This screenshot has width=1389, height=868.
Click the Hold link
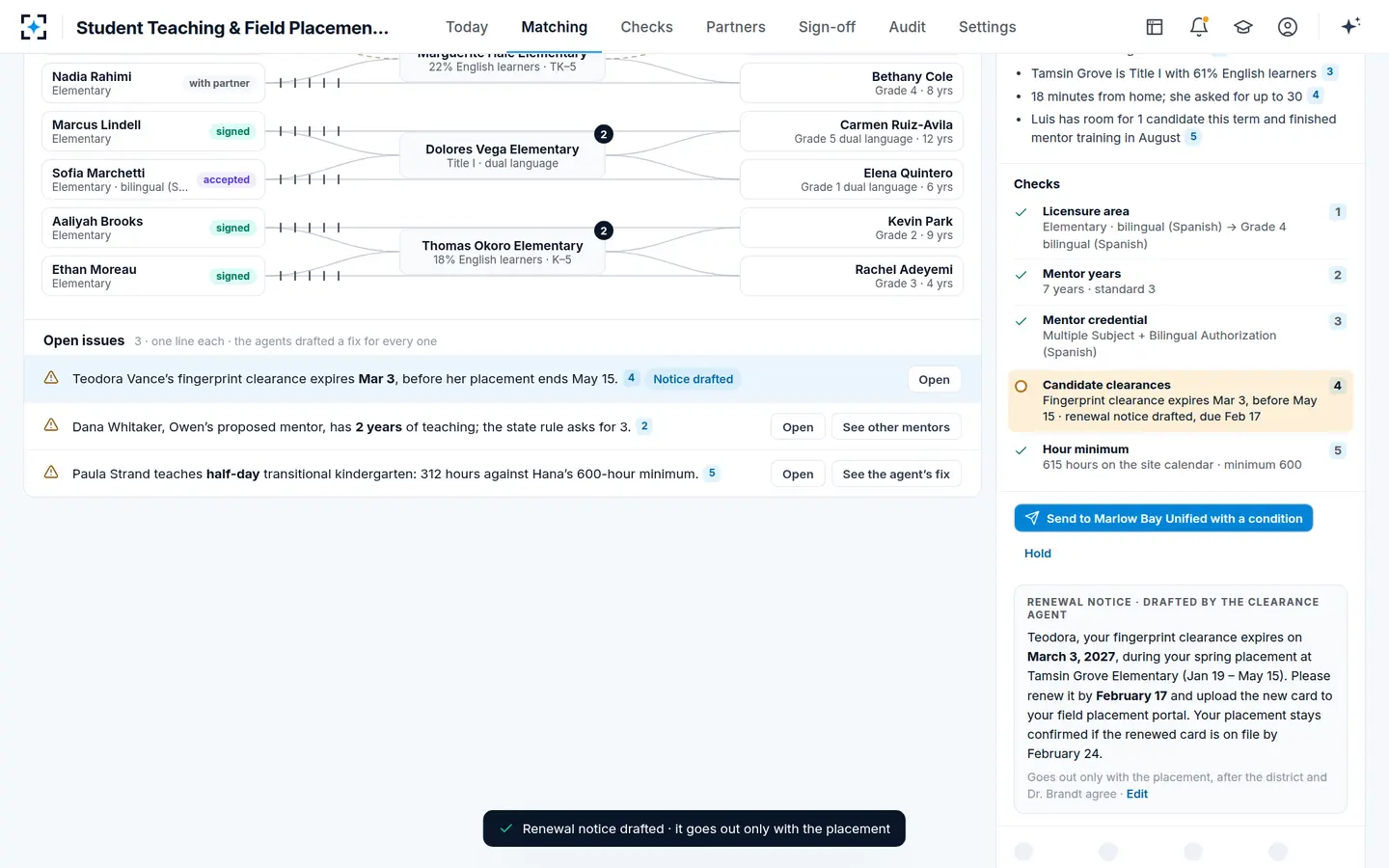pyautogui.click(x=1038, y=554)
